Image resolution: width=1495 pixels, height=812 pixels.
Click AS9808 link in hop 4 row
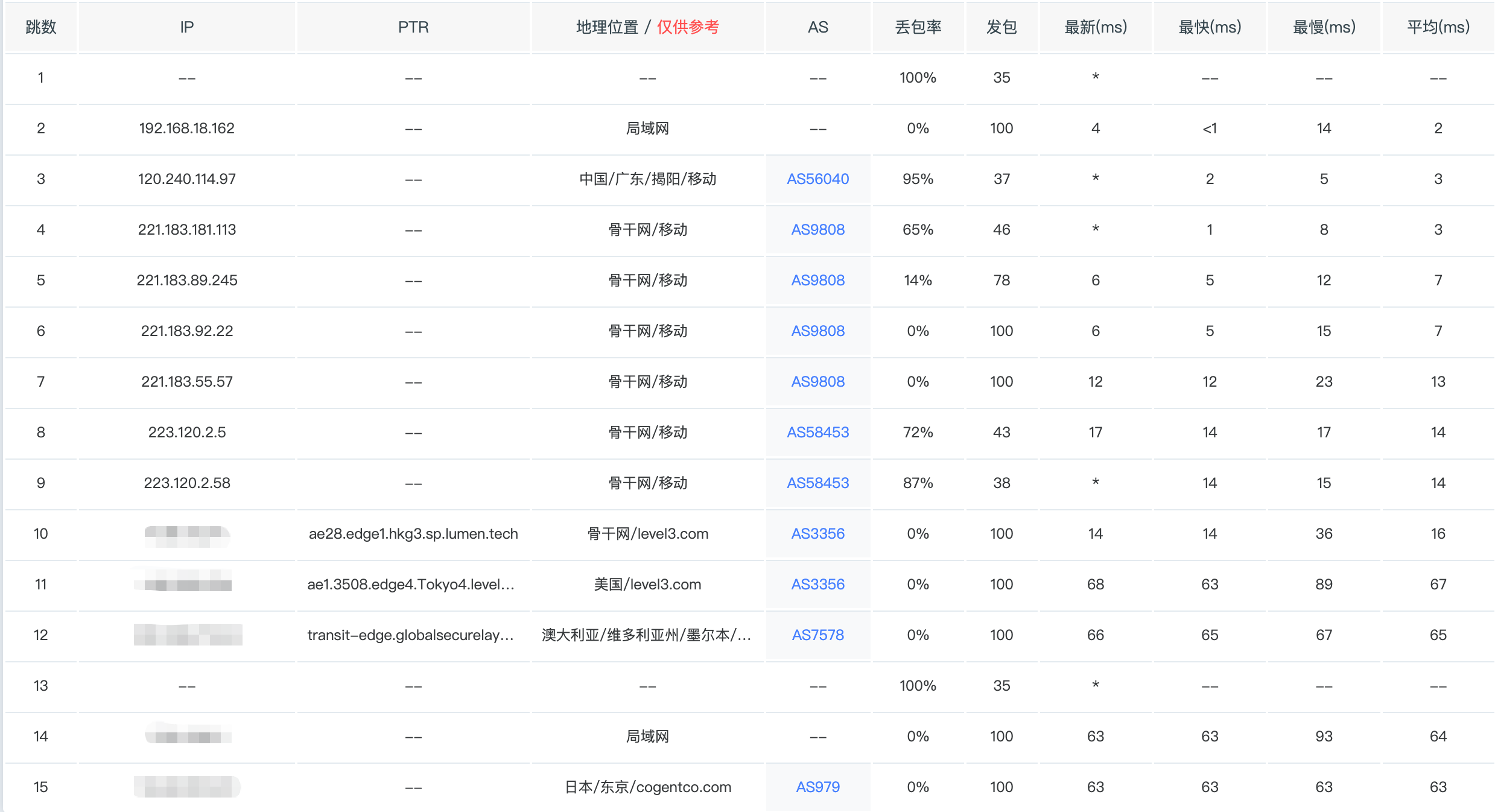click(x=817, y=230)
